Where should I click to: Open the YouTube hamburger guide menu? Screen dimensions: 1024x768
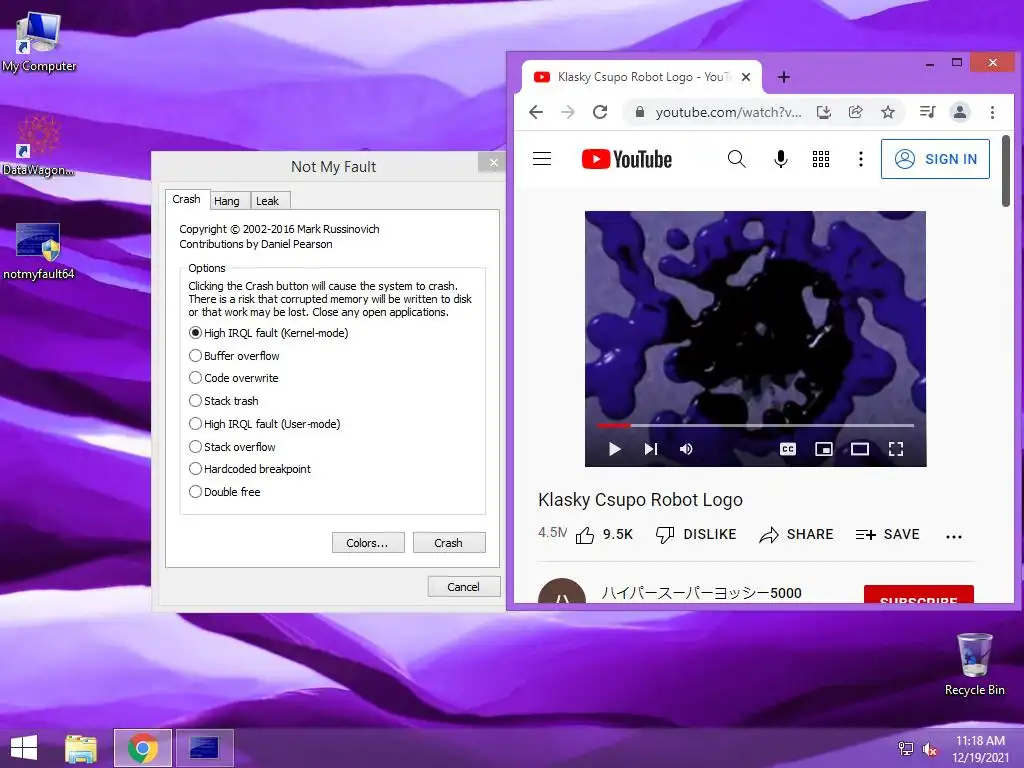pos(542,159)
